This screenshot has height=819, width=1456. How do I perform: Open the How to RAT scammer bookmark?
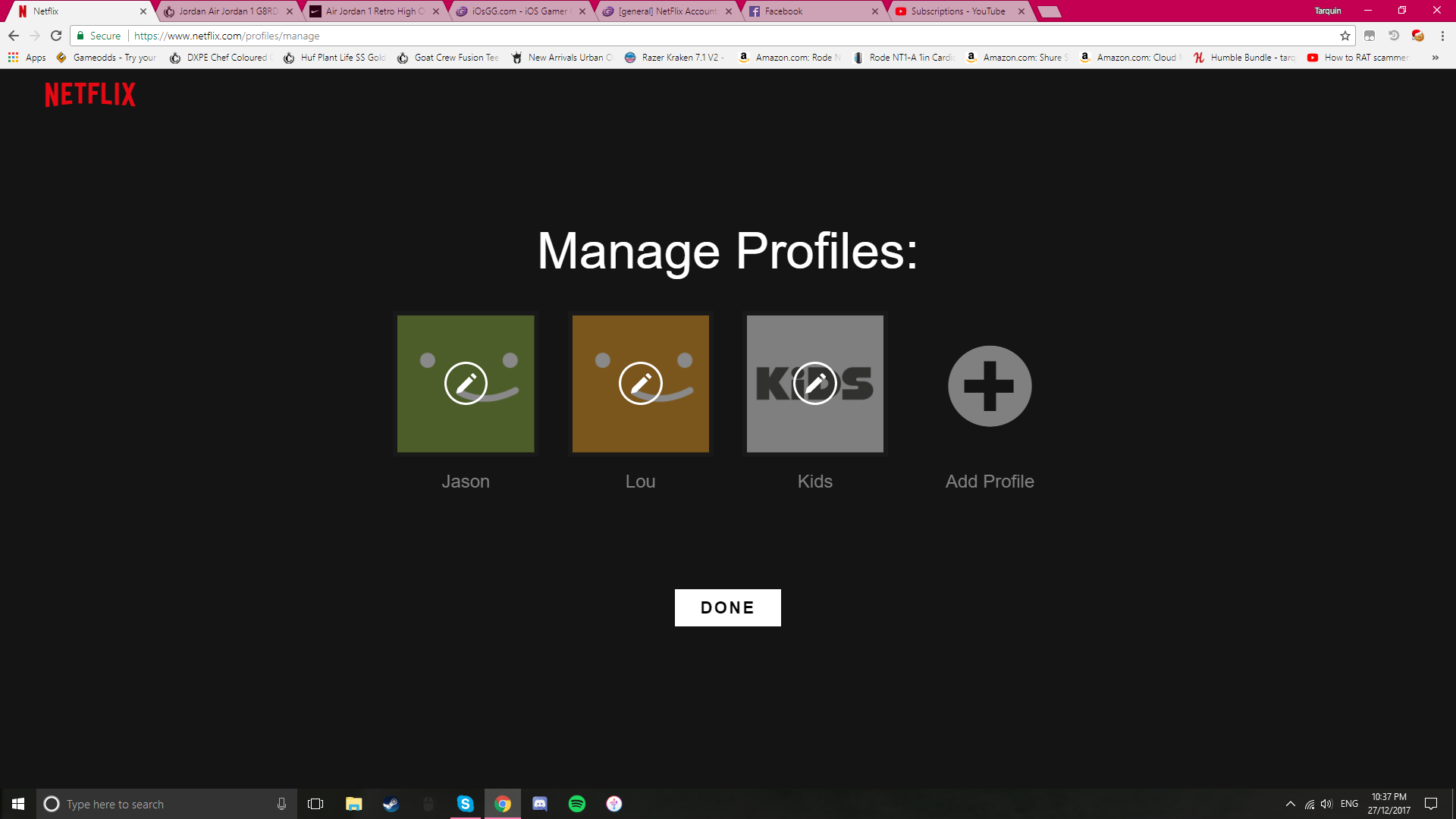1358,58
